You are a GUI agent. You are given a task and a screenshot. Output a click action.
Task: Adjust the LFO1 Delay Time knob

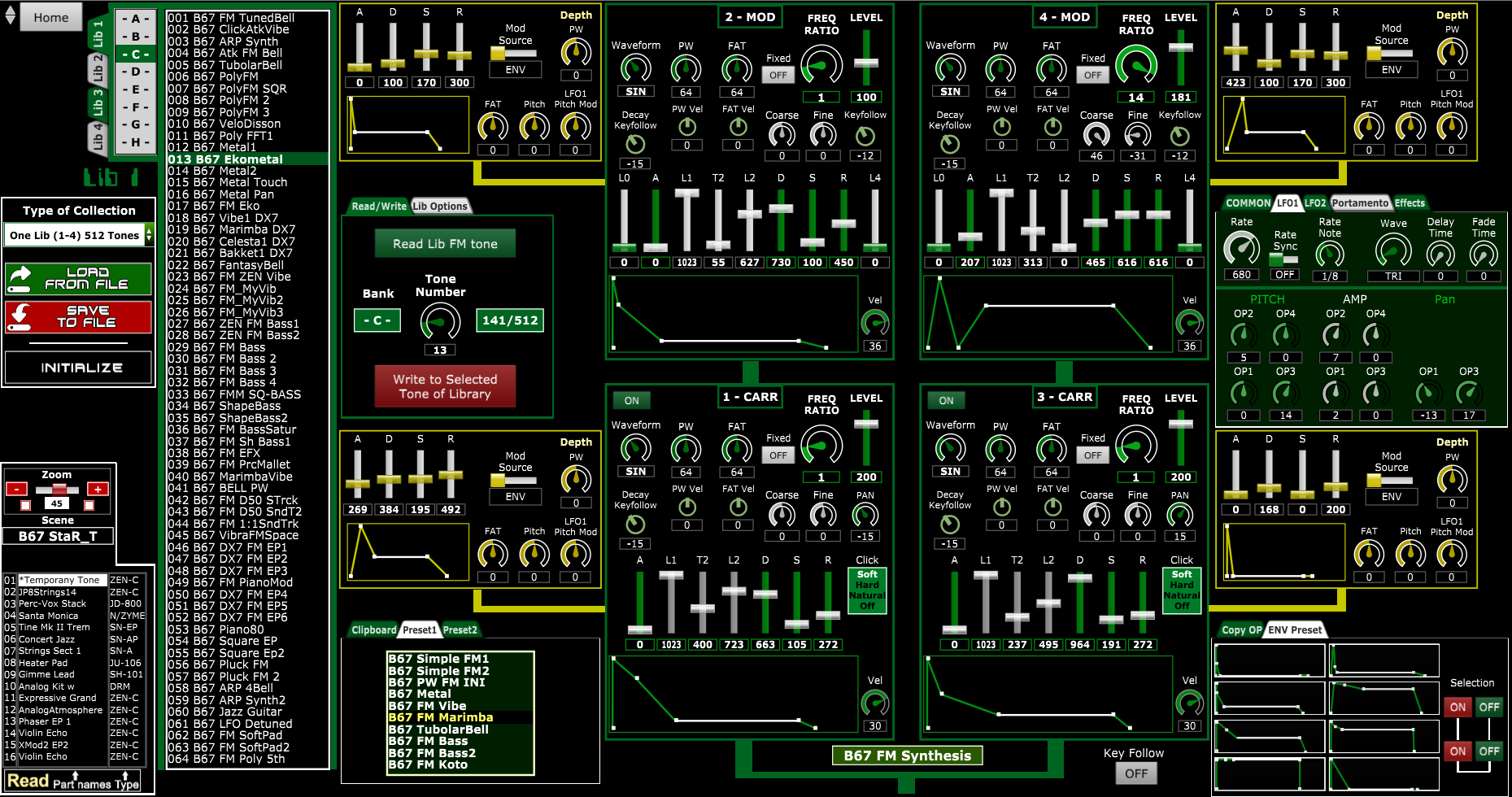1440,254
